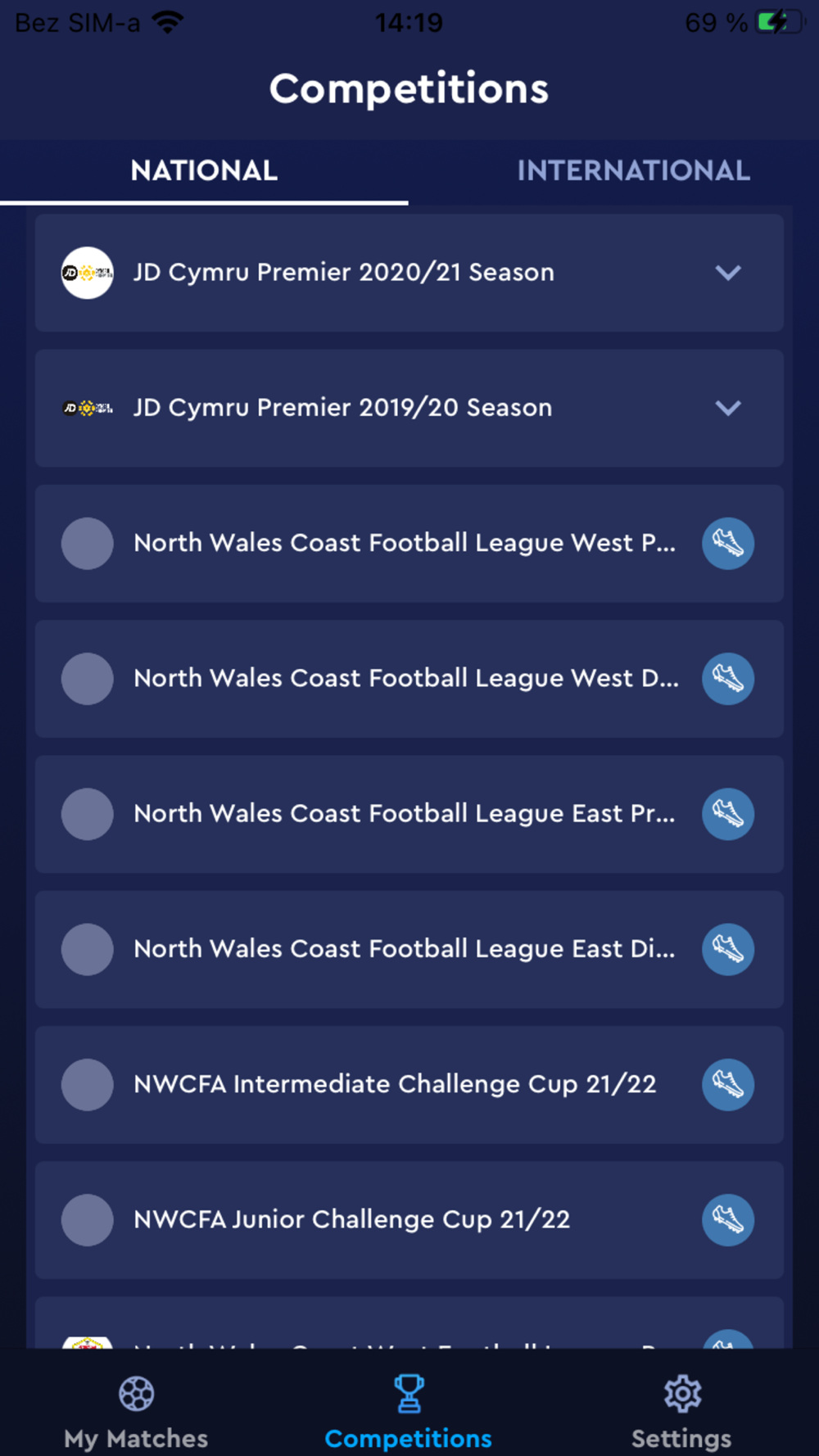Tap the battery indicator in status bar
This screenshot has height=1456, width=819.
(x=780, y=22)
